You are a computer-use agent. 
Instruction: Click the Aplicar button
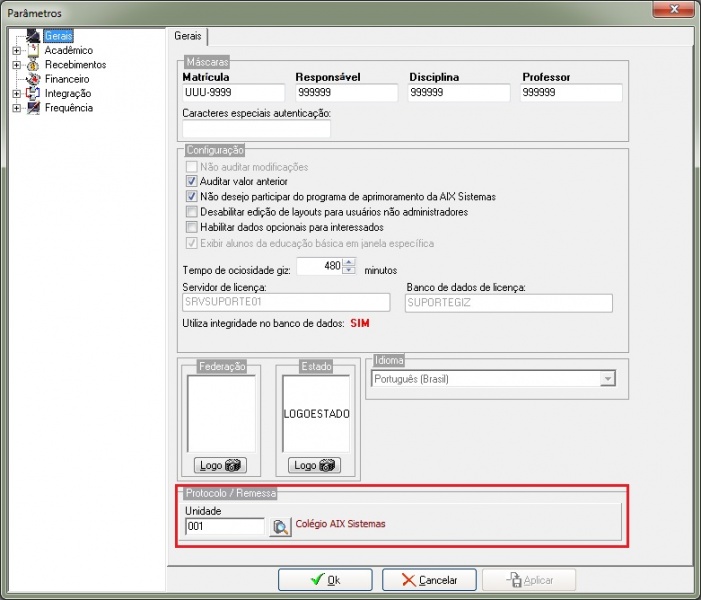point(529,580)
